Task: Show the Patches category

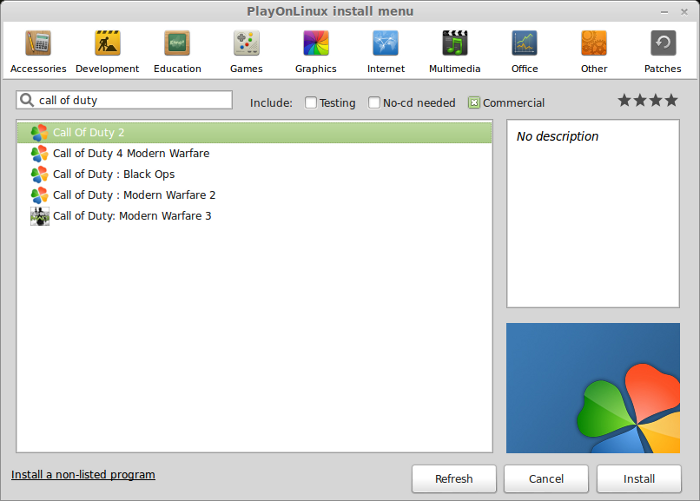Action: coord(662,51)
